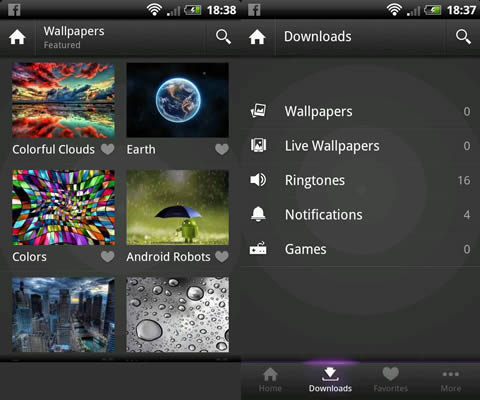Select the Downloads bottom tab
Image resolution: width=480 pixels, height=400 pixels.
point(330,380)
